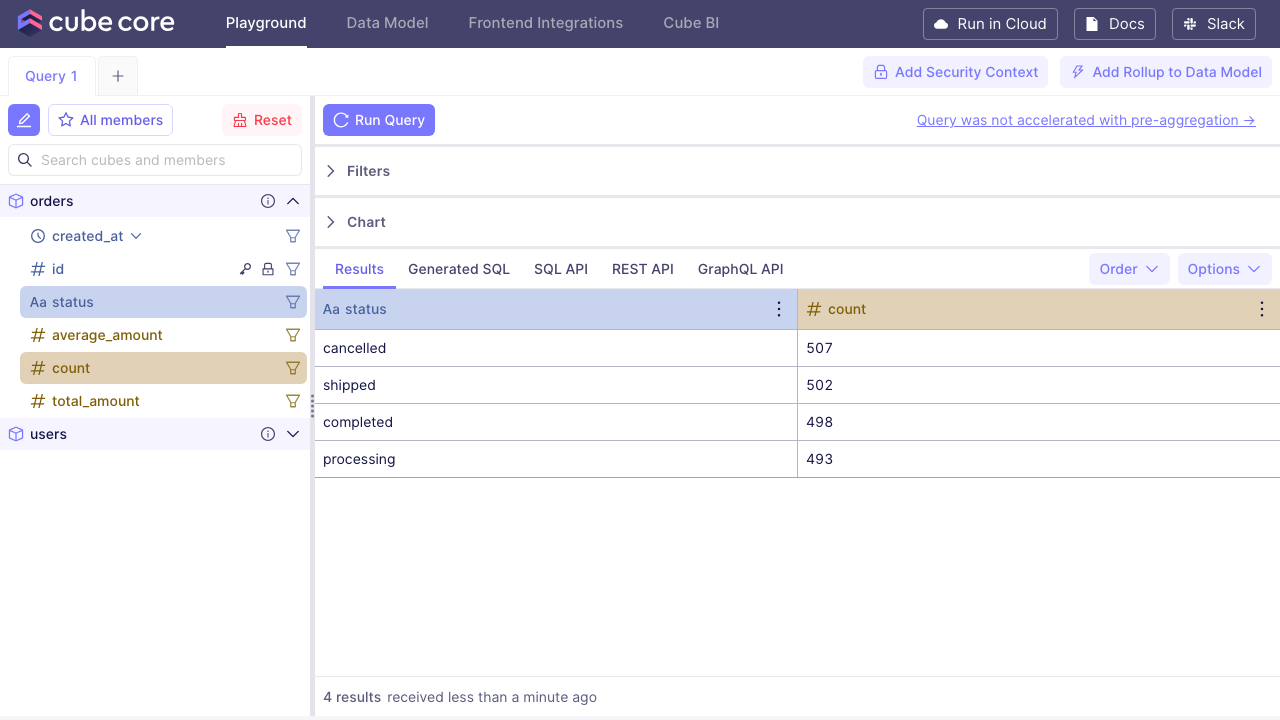Click the 'processing' cell
The width and height of the screenshot is (1280, 720).
click(556, 459)
